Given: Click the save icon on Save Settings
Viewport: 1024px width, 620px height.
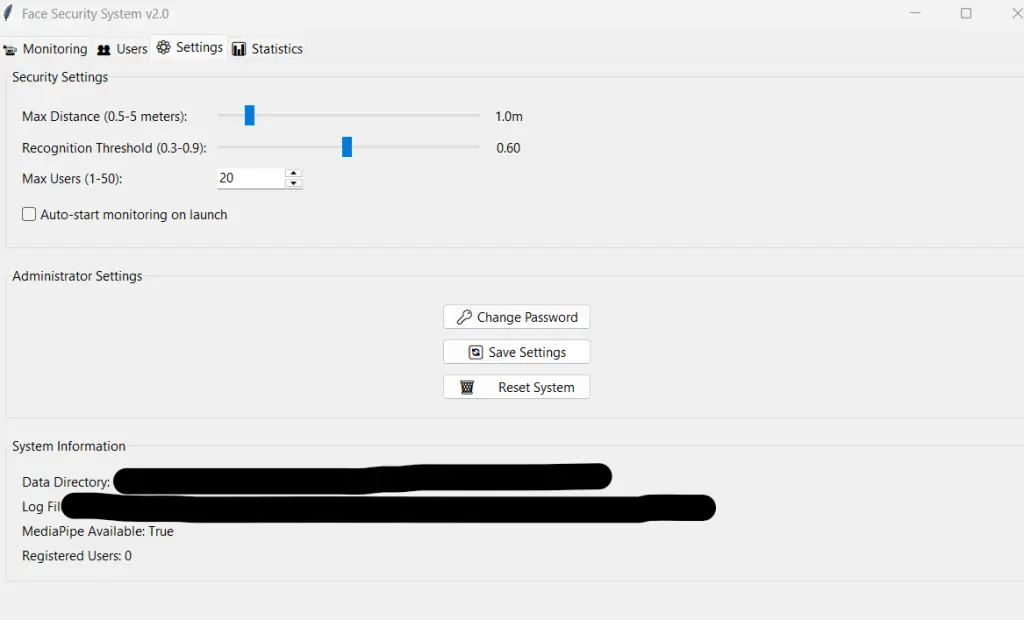Looking at the screenshot, I should (475, 352).
